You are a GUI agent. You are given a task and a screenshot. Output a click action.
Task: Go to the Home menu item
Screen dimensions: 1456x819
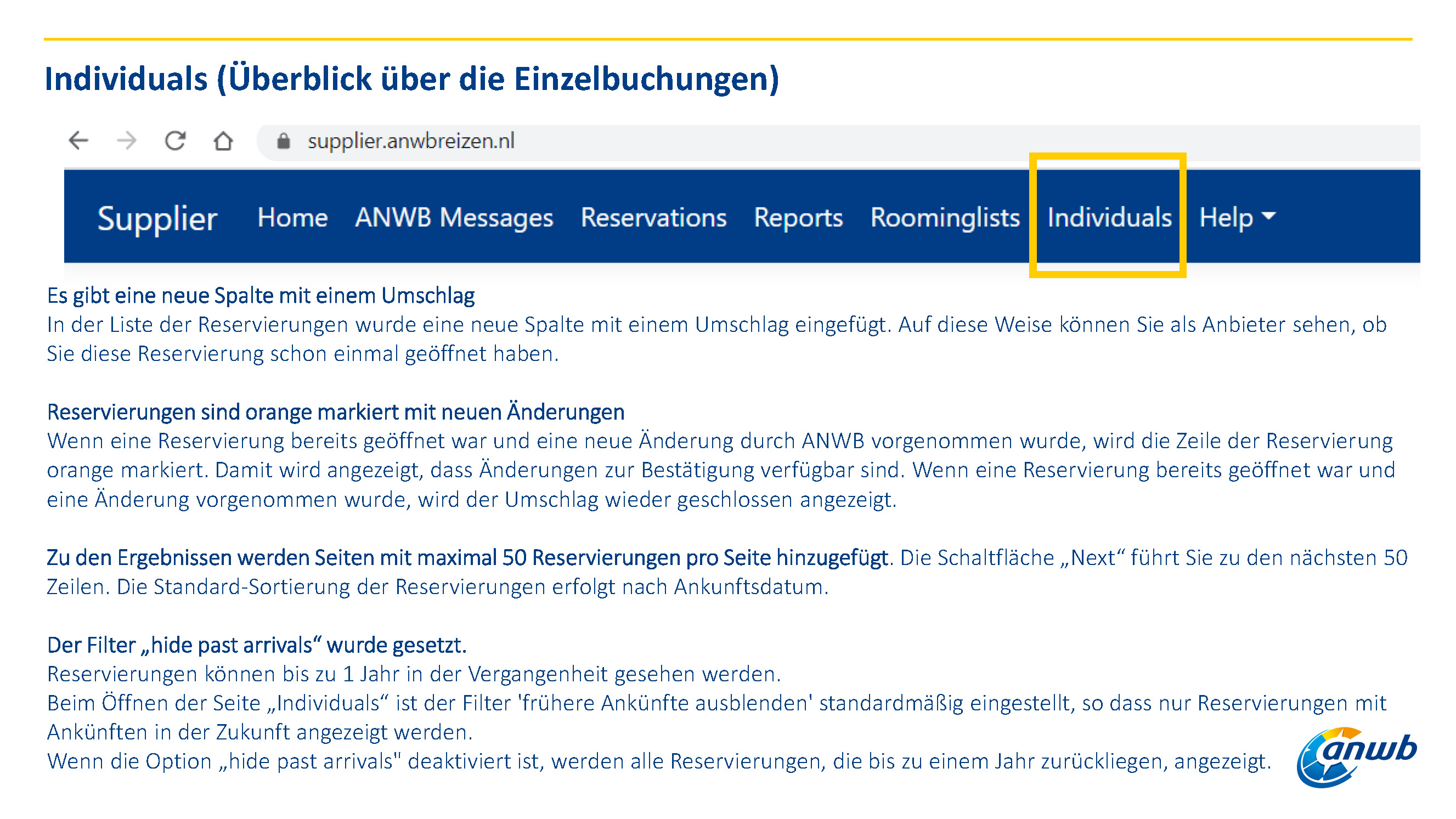pos(292,218)
